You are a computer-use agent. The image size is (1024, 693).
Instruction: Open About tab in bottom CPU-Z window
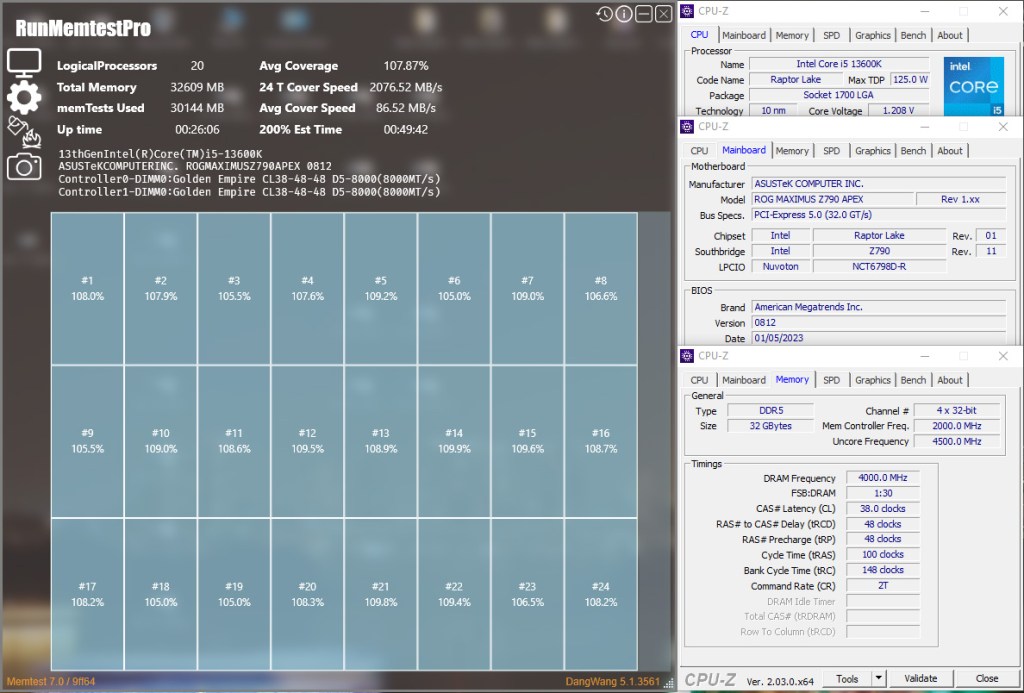click(950, 380)
